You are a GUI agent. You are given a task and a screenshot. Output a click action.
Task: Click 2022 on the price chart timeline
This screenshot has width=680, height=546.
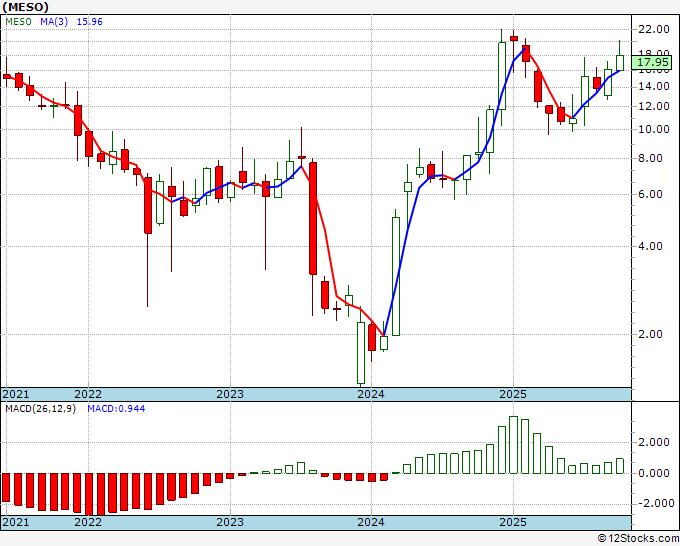88,394
